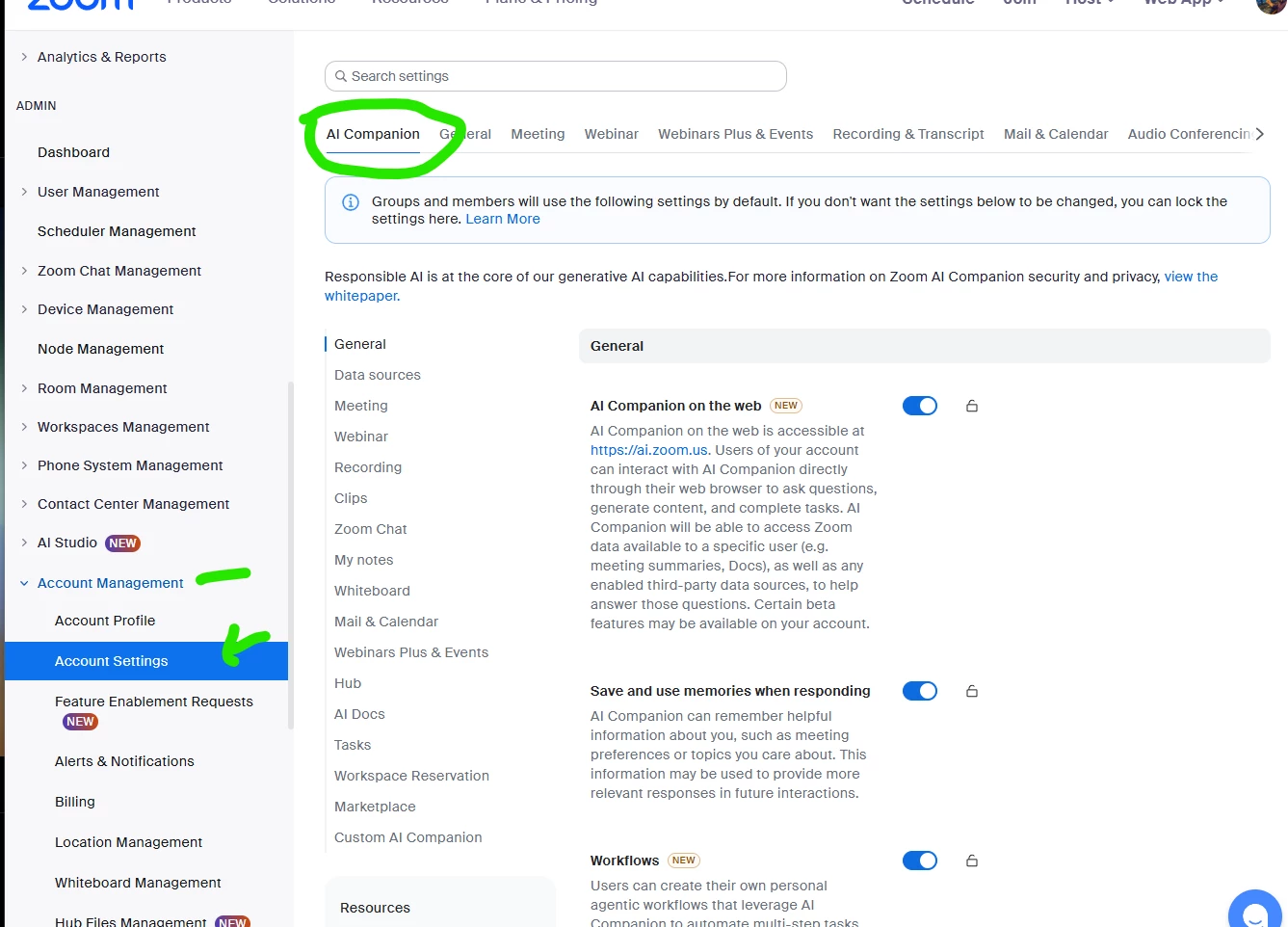This screenshot has width=1288, height=927.
Task: Switch to the Meeting tab
Action: (x=538, y=134)
